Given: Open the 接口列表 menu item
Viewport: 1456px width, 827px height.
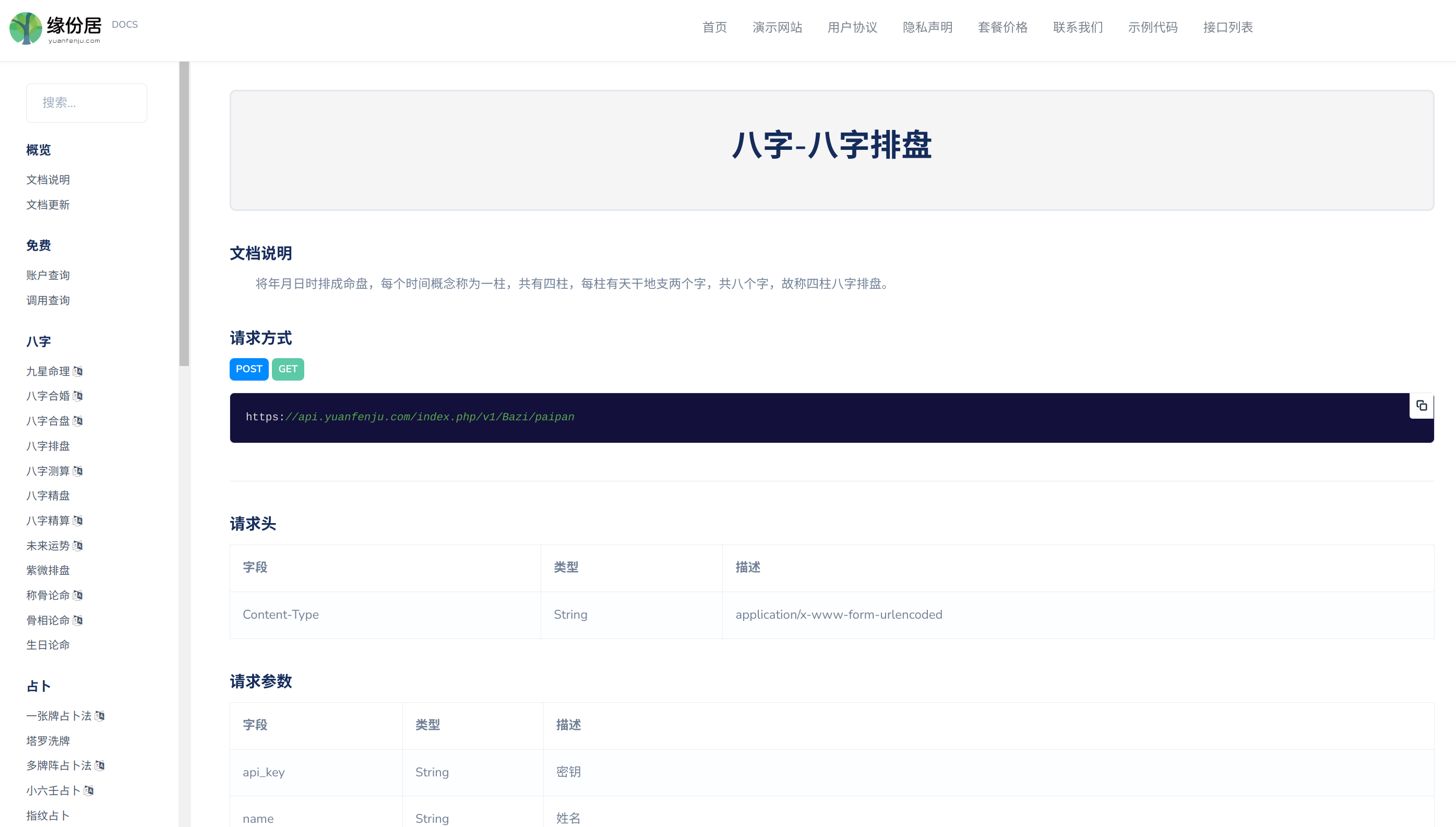Looking at the screenshot, I should tap(1227, 27).
